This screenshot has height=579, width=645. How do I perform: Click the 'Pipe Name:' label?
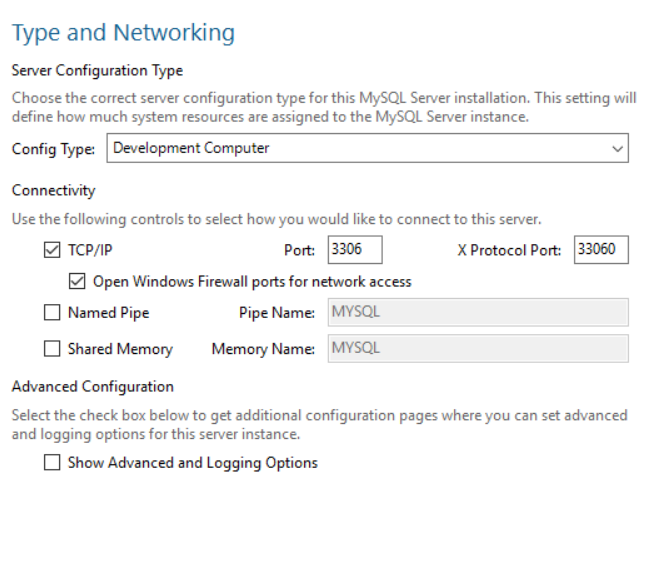coord(277,313)
